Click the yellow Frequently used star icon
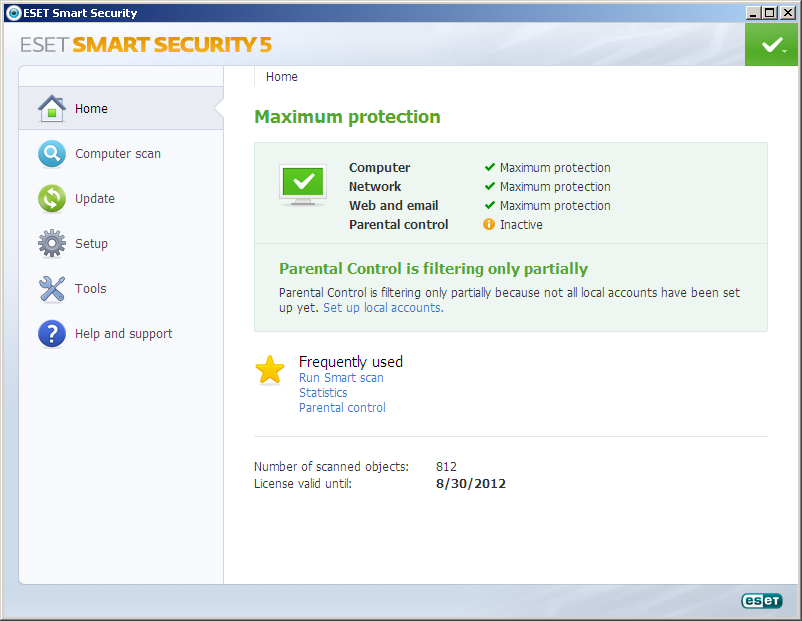The height and width of the screenshot is (621, 802). (270, 370)
